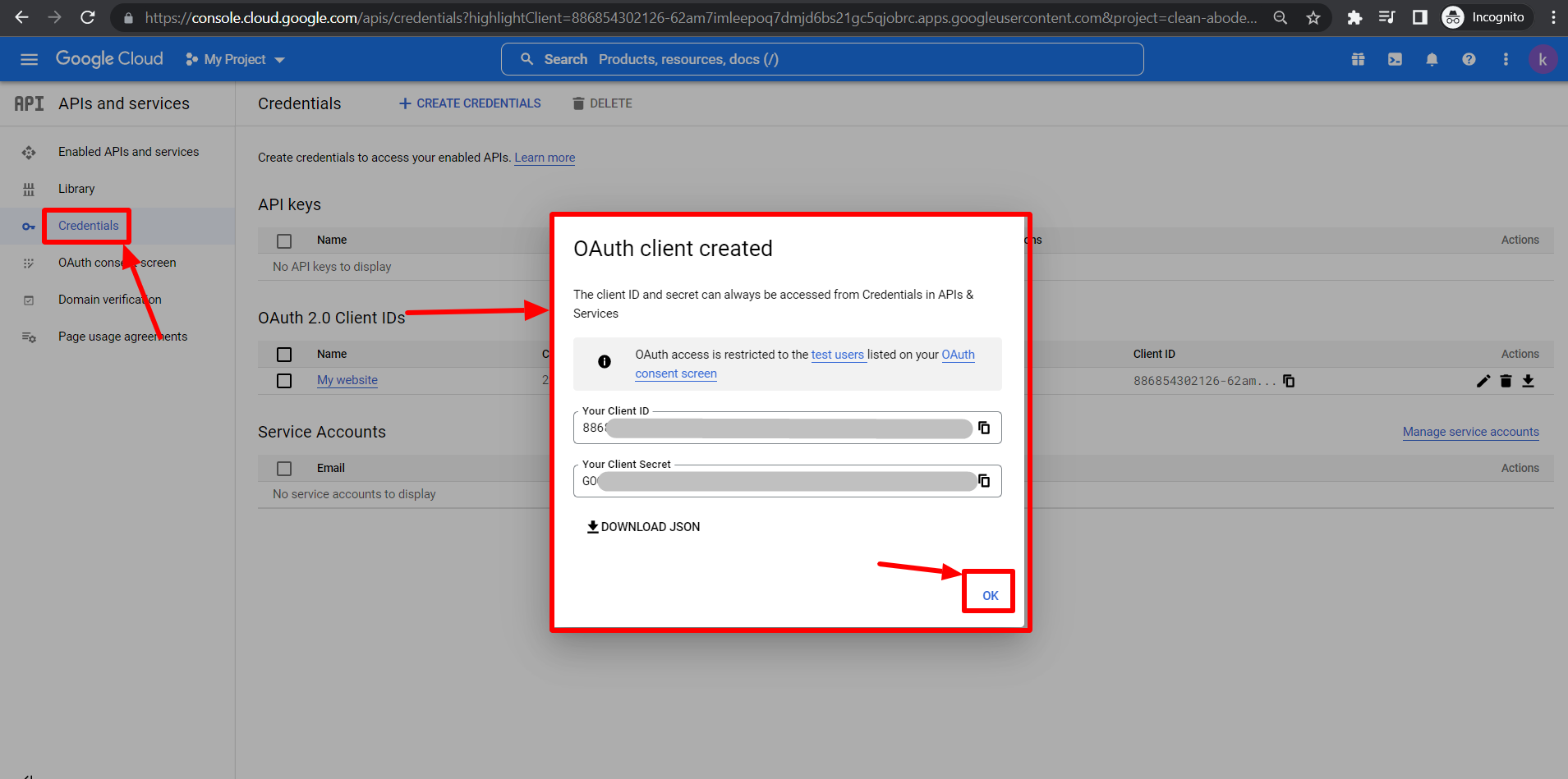This screenshot has height=779, width=1568.
Task: Open Page usage agreements in sidebar
Action: pos(122,337)
